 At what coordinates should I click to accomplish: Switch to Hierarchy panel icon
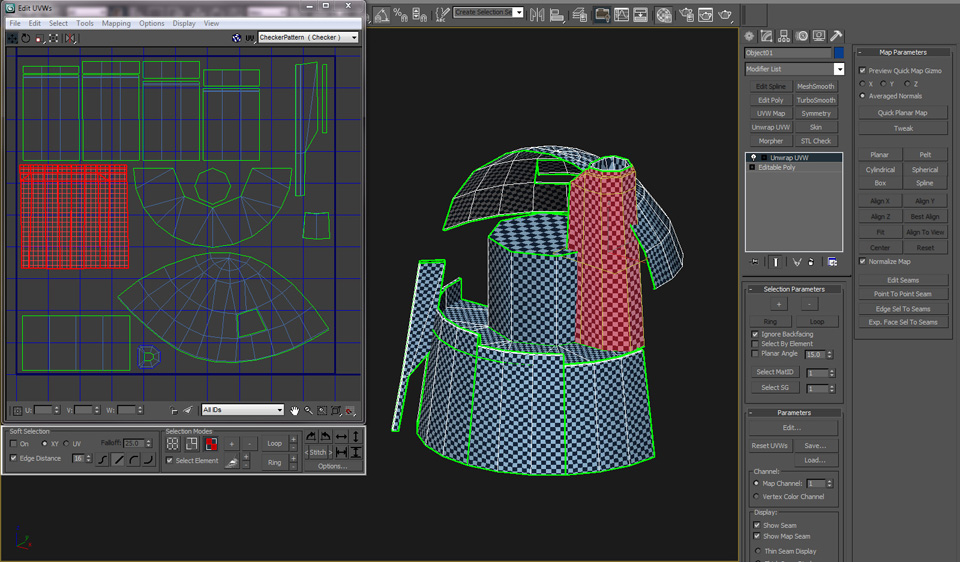coord(785,36)
